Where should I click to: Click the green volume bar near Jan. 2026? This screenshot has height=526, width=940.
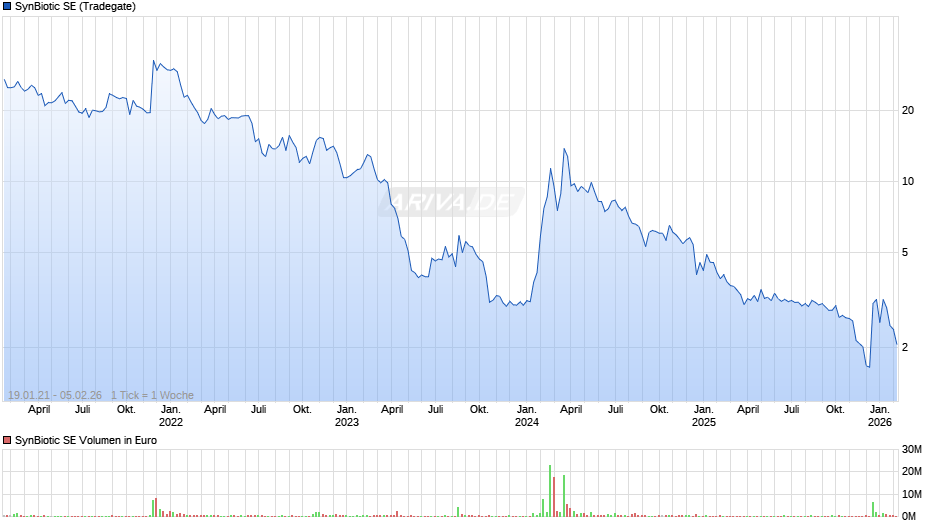pyautogui.click(x=873, y=509)
